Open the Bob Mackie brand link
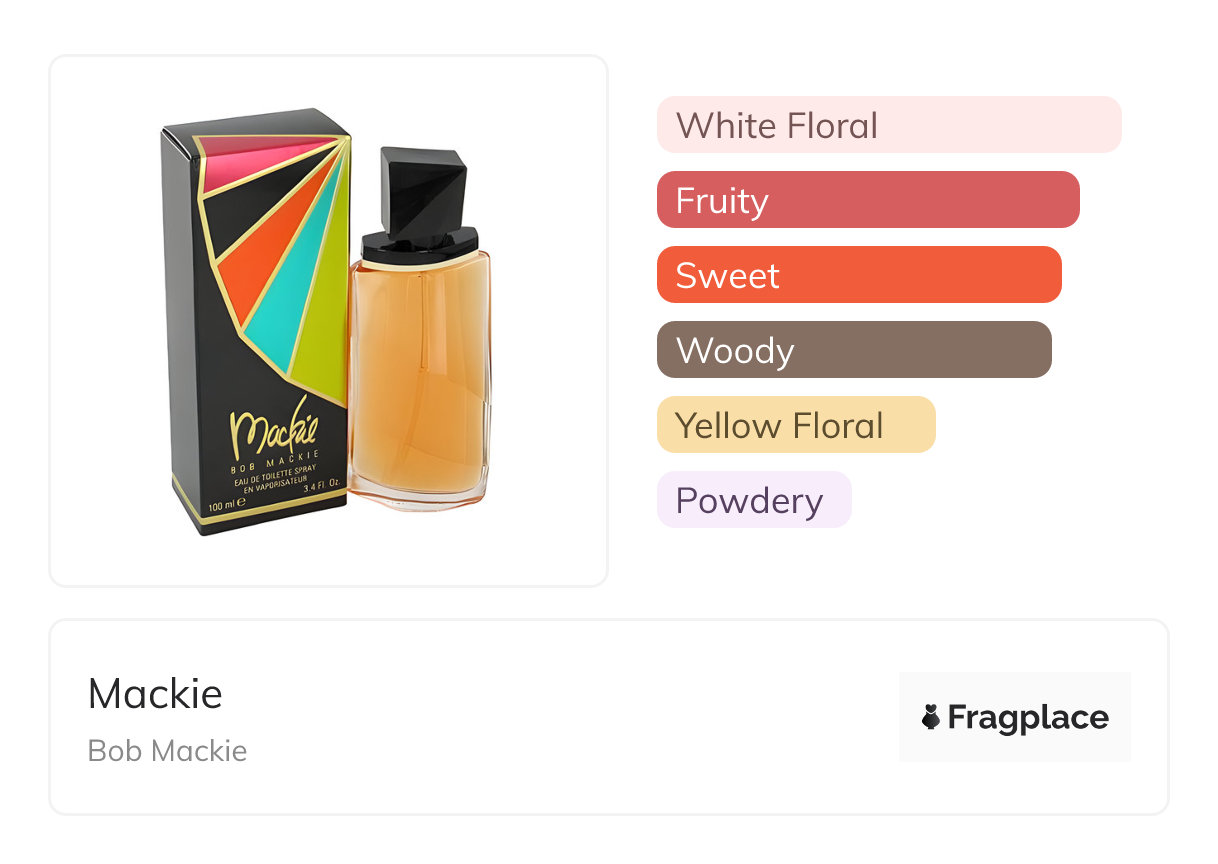Viewport: 1218px width, 864px height. pos(167,751)
